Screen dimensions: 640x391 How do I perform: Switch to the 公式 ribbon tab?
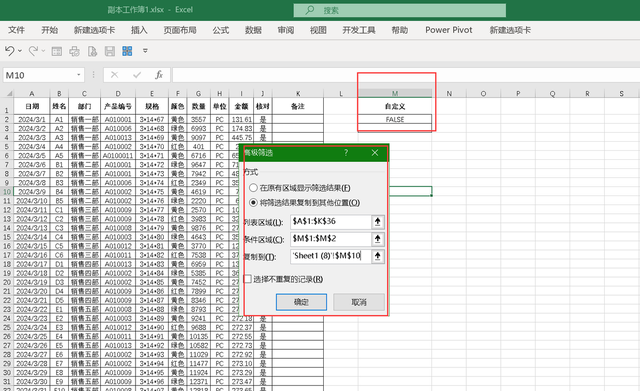pos(220,30)
